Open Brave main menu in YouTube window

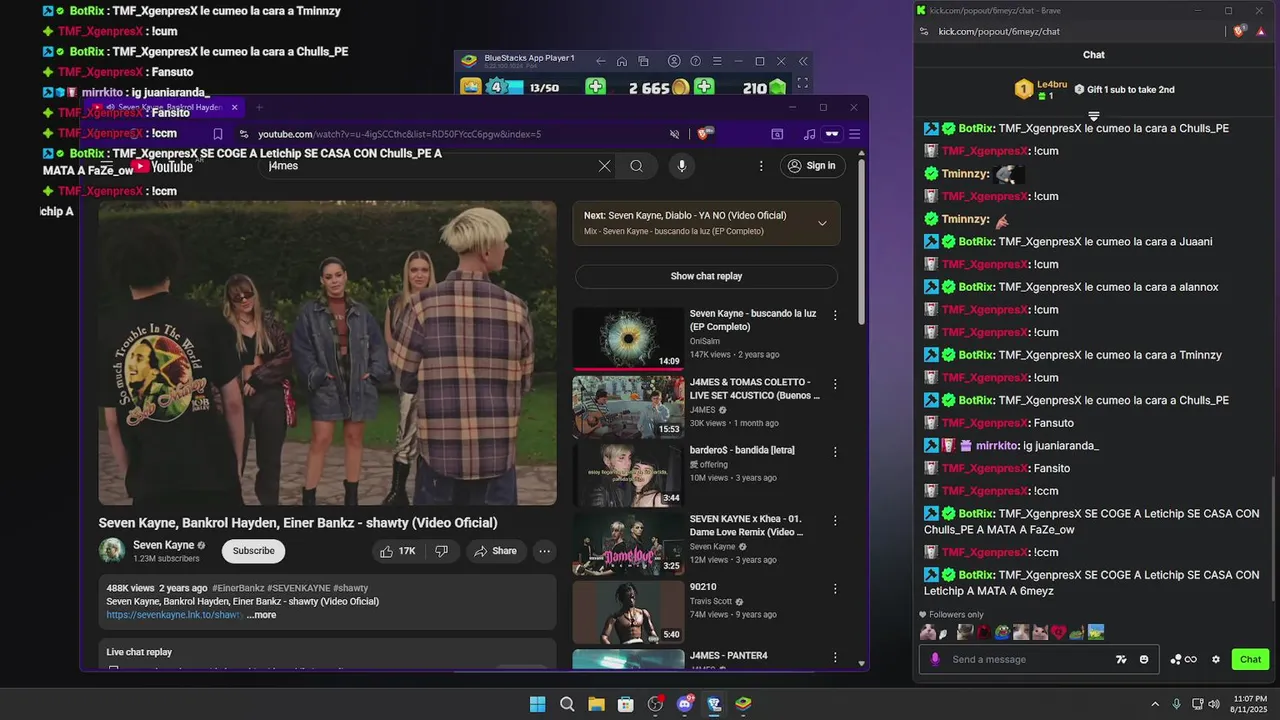point(854,134)
